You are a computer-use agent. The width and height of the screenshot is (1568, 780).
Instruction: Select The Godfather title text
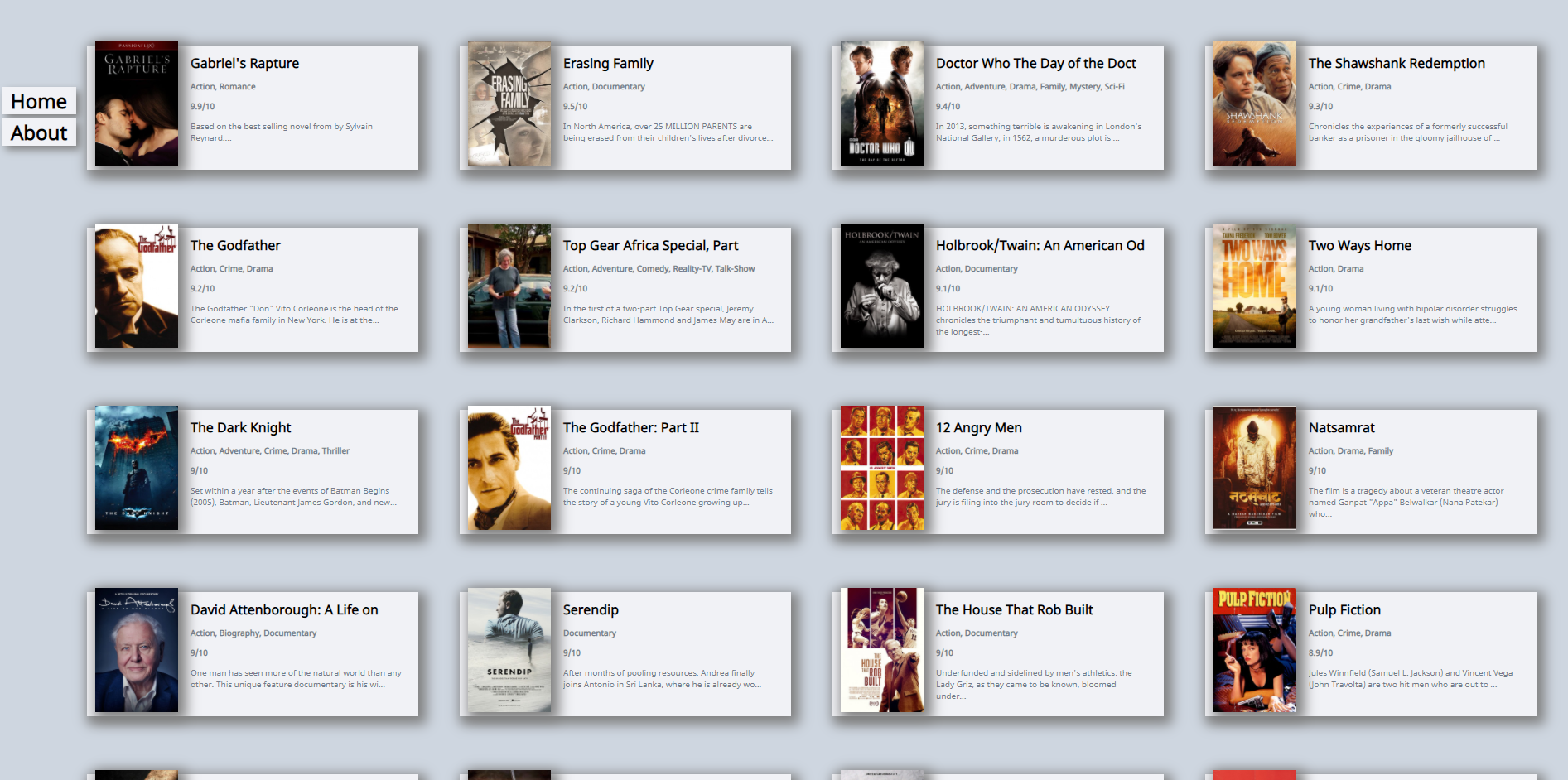(235, 246)
